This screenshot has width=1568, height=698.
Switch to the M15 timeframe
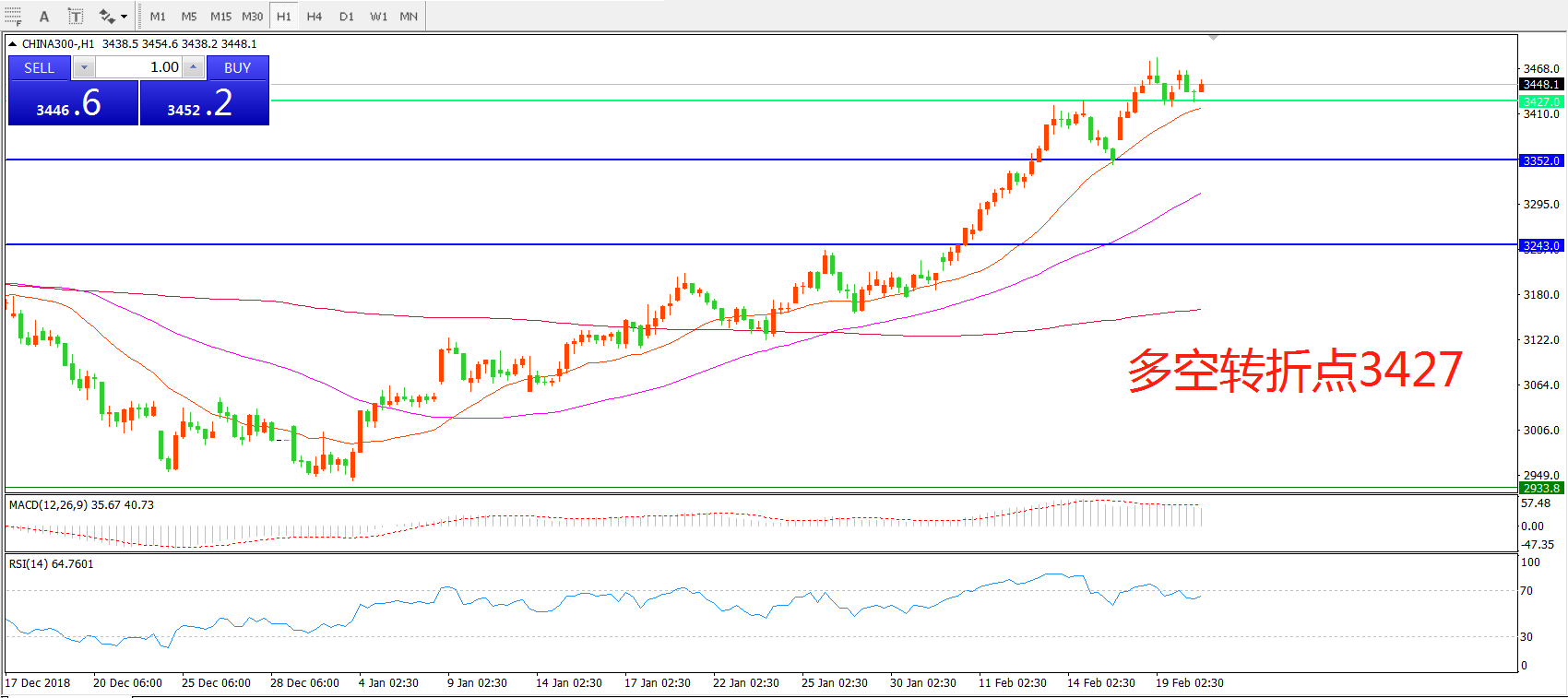pyautogui.click(x=220, y=17)
